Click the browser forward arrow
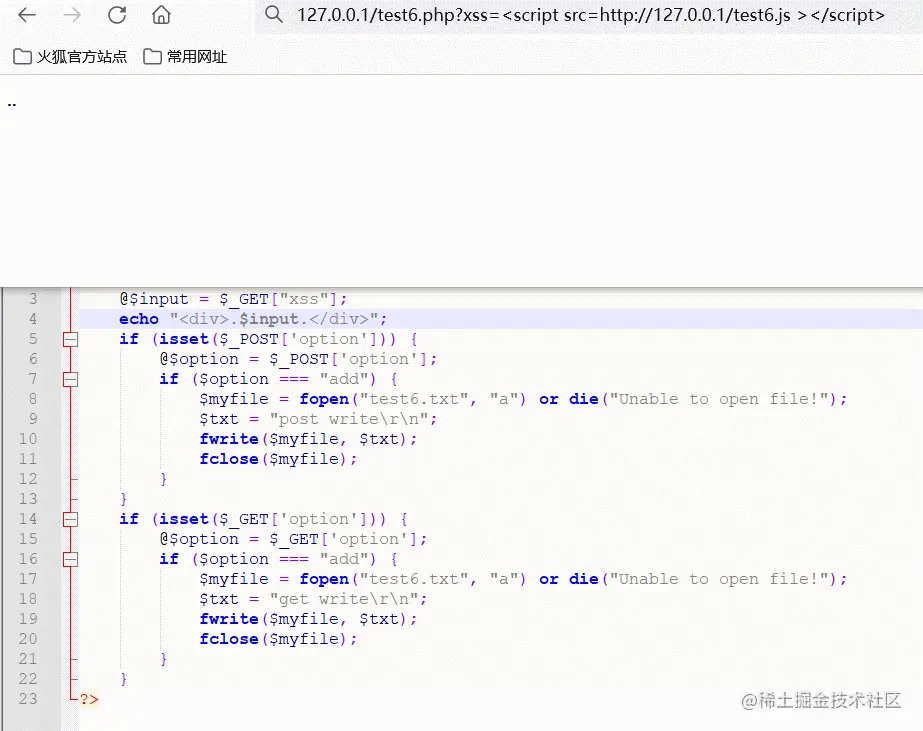Viewport: 923px width, 731px height. coord(72,15)
